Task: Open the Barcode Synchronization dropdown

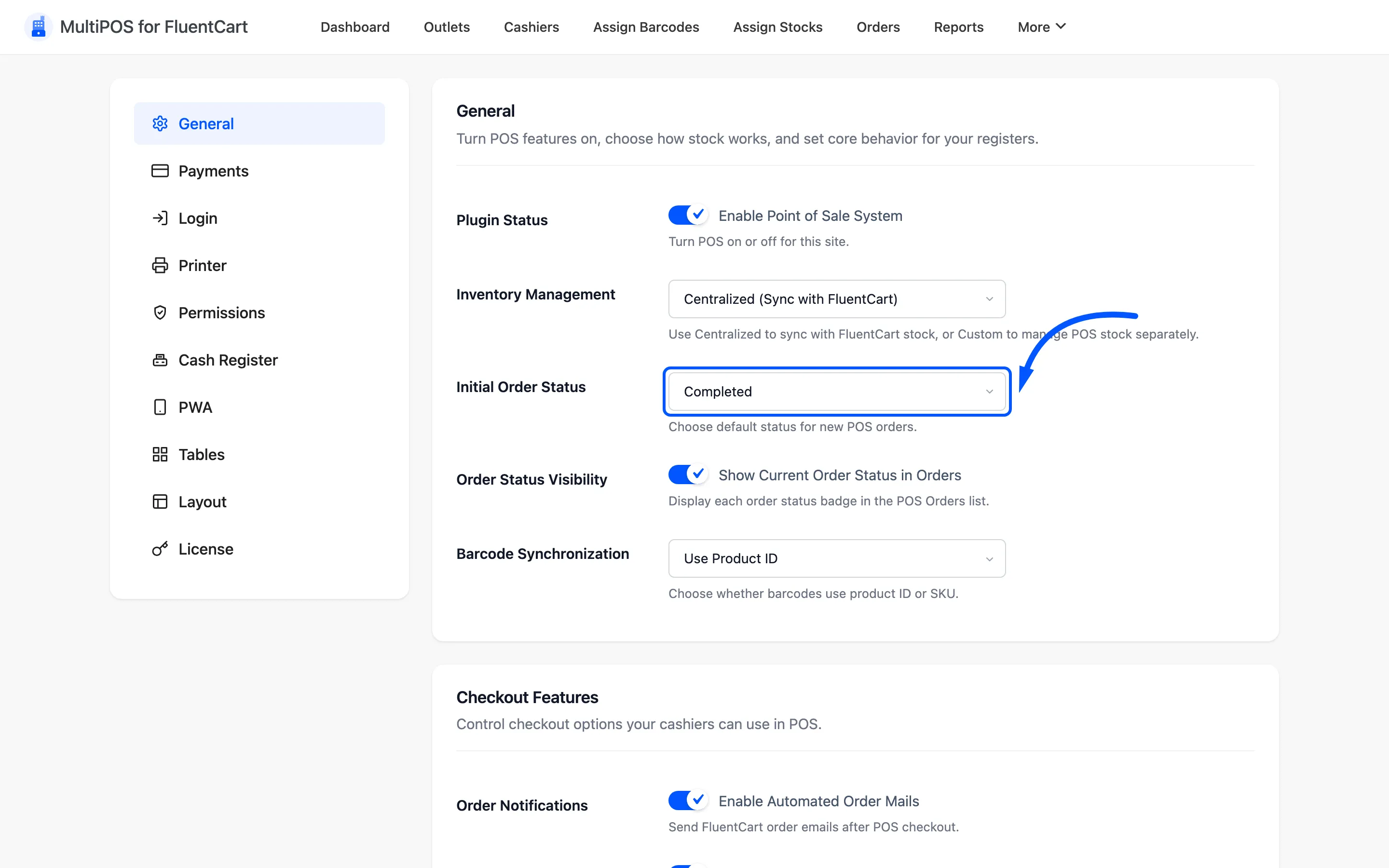Action: pyautogui.click(x=837, y=558)
